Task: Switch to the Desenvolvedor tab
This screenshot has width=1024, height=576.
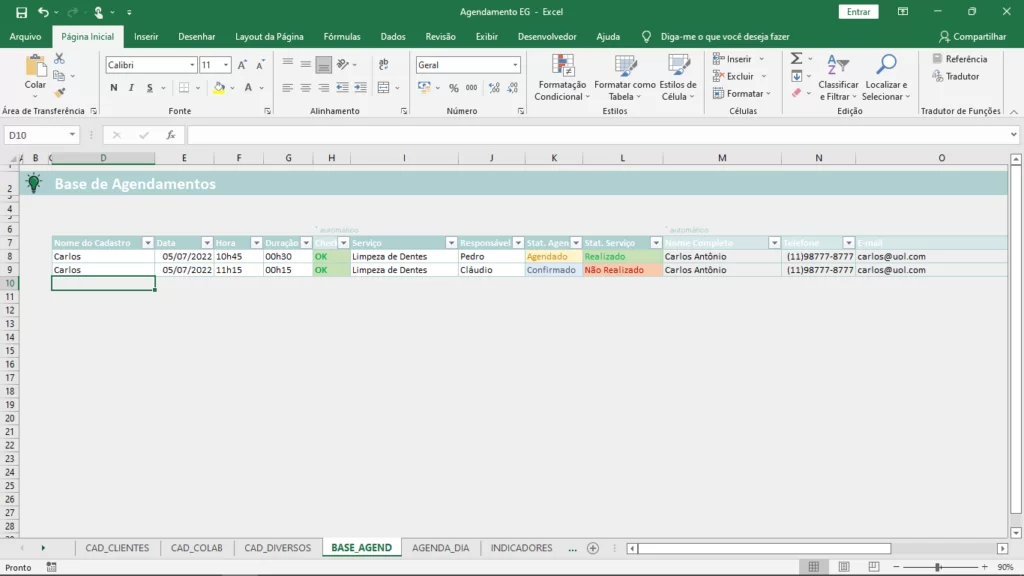Action: coord(547,37)
